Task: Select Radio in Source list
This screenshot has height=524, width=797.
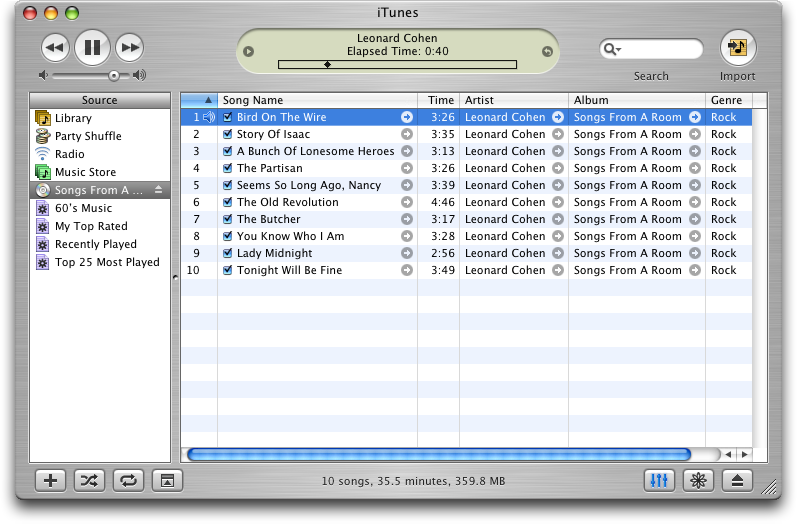Action: [100, 154]
